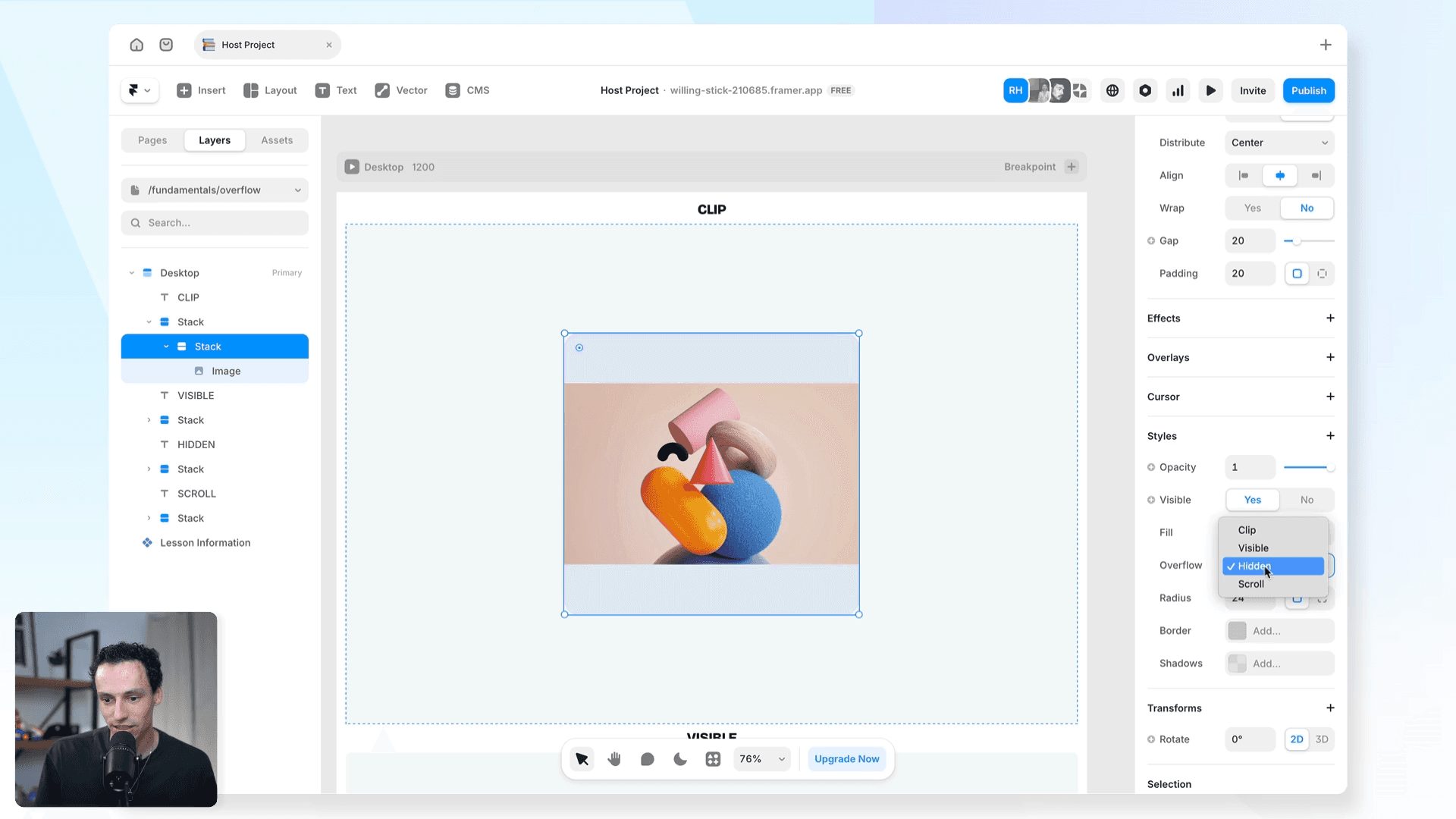Add a new tab with plus icon
Viewport: 1456px width, 819px height.
[1326, 45]
